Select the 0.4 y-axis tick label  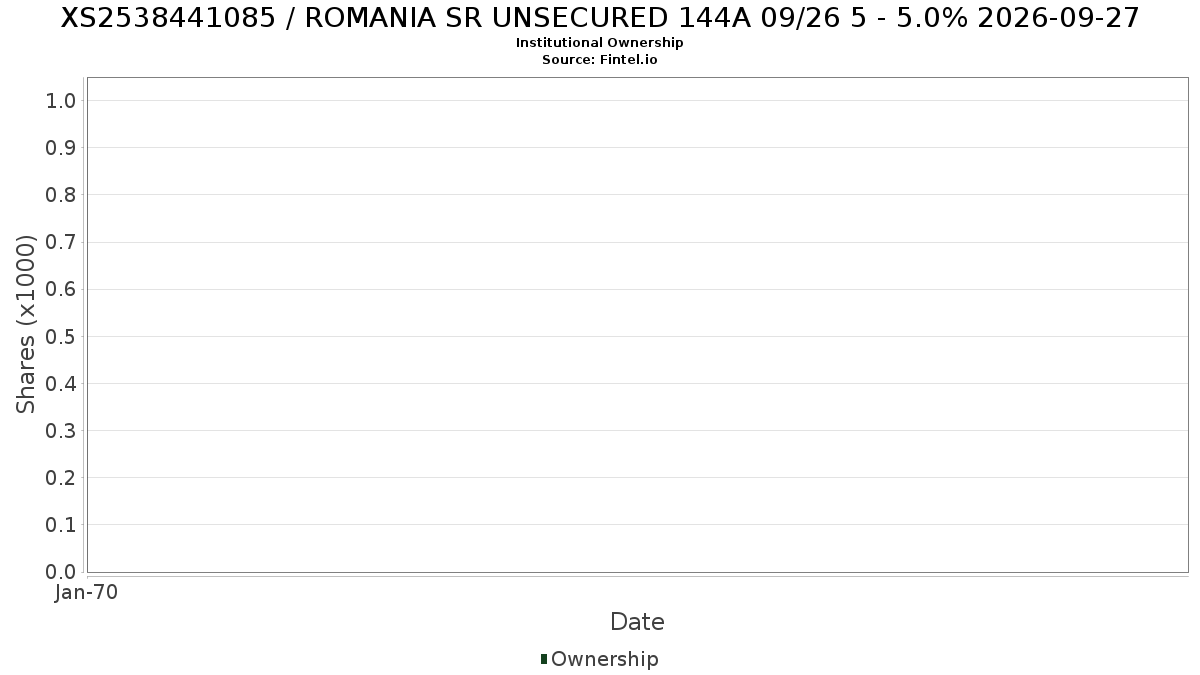click(x=61, y=383)
